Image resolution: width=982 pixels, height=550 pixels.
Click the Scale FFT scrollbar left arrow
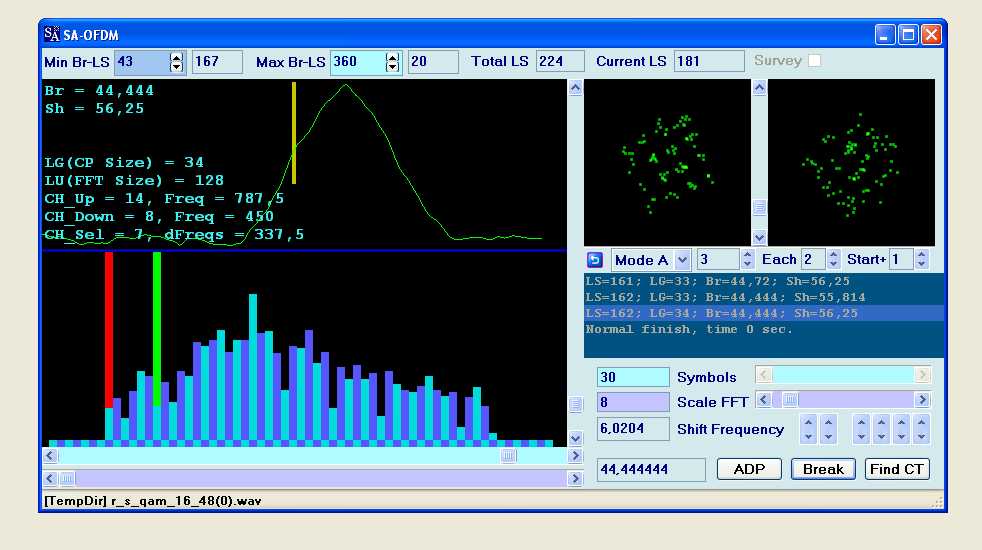(x=763, y=400)
